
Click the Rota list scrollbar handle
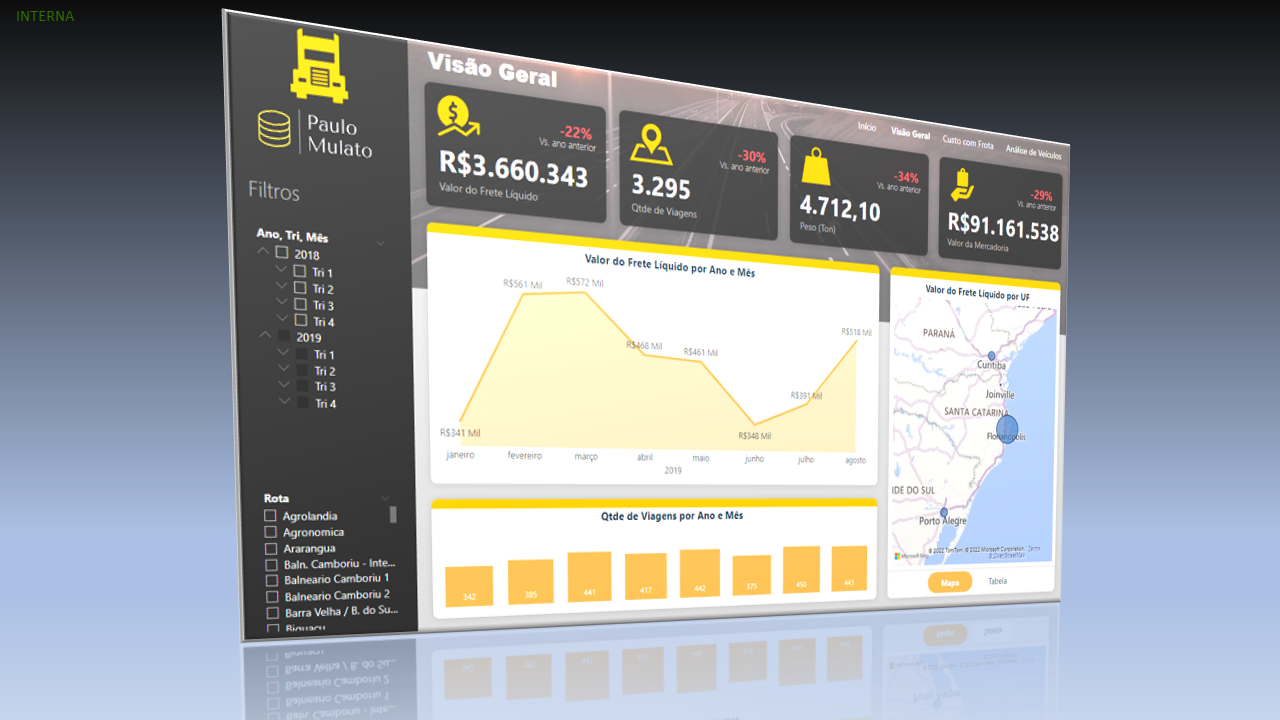pos(393,514)
